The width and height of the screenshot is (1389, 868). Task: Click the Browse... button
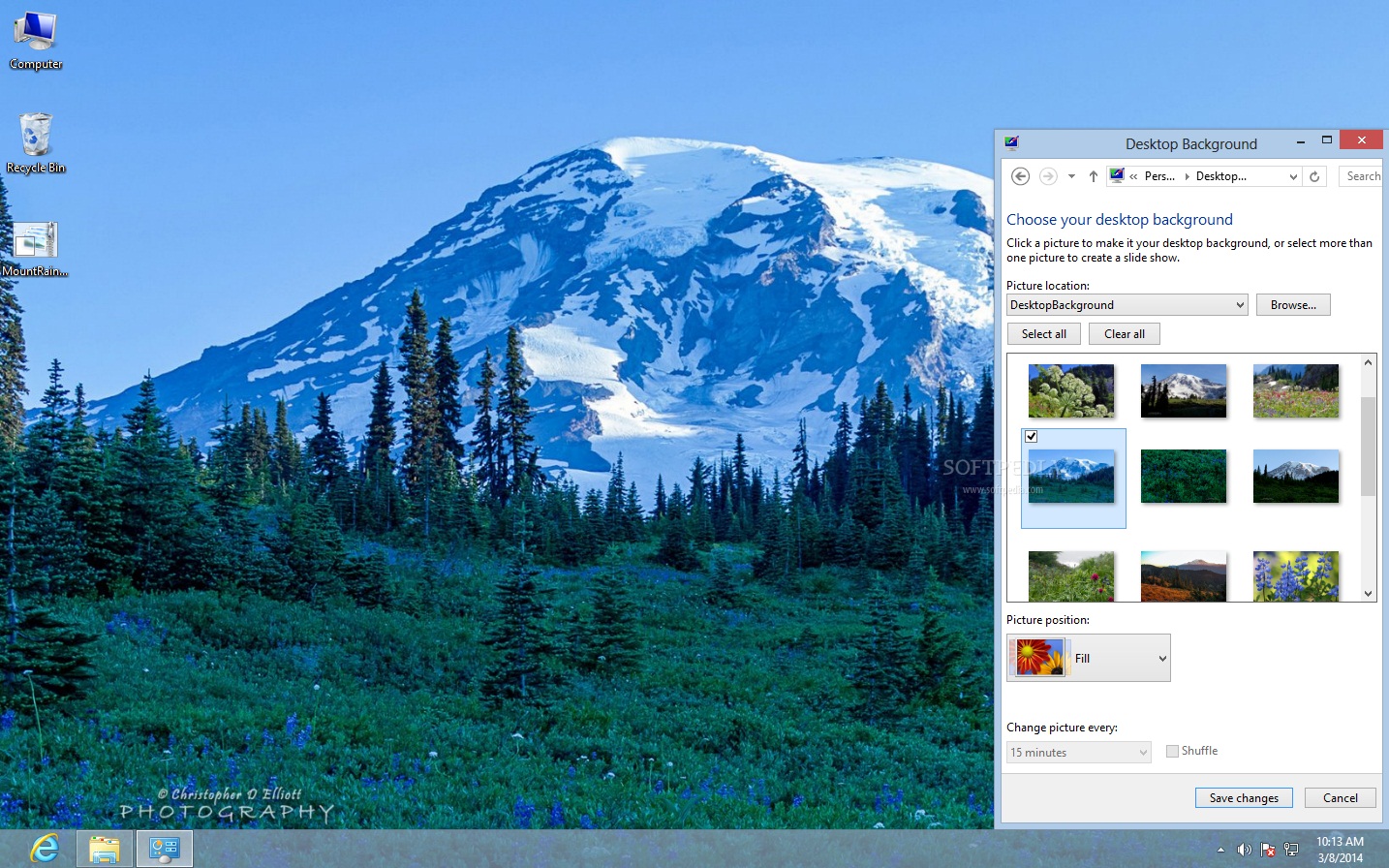pos(1293,305)
